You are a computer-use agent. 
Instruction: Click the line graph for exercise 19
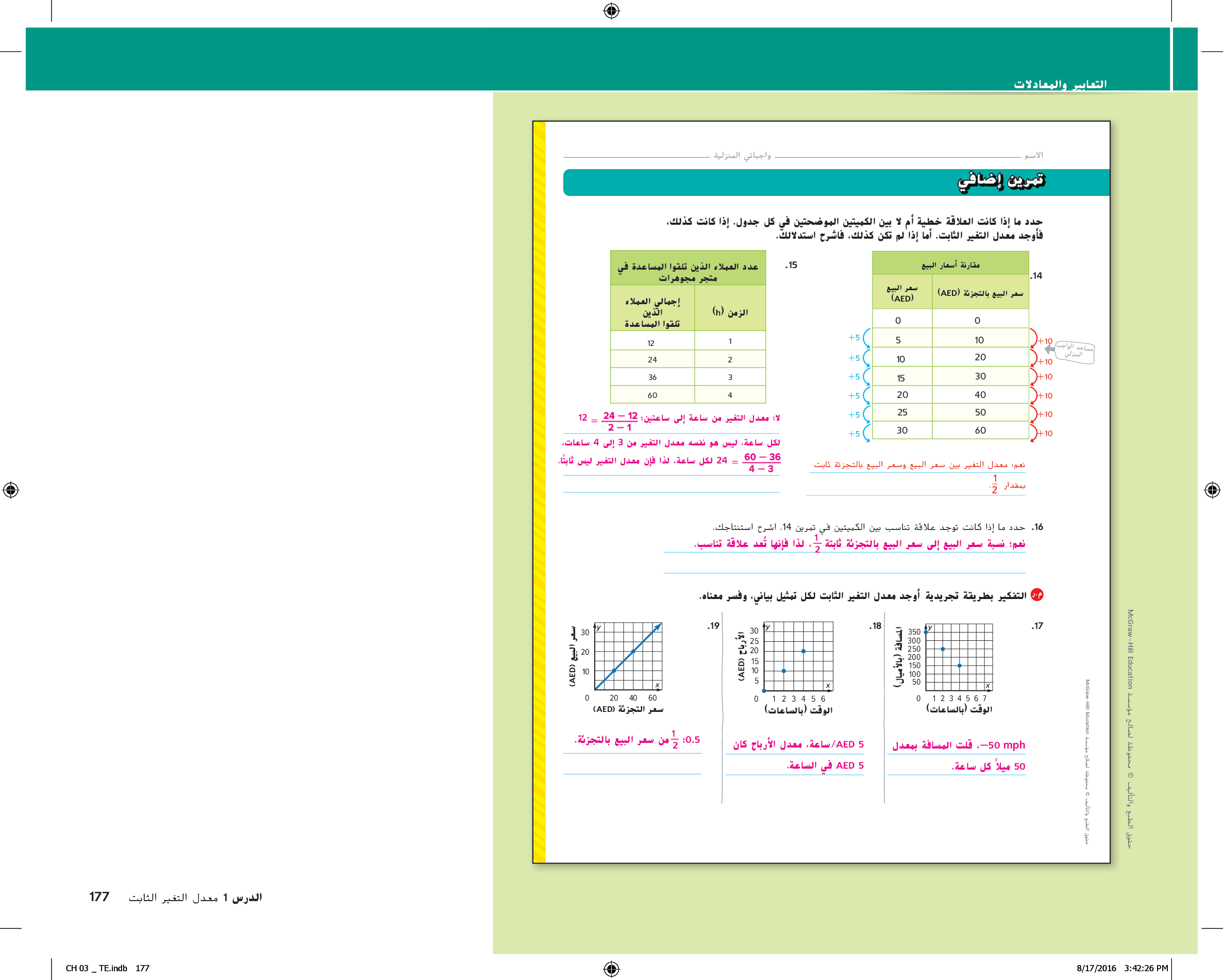pyautogui.click(x=628, y=657)
